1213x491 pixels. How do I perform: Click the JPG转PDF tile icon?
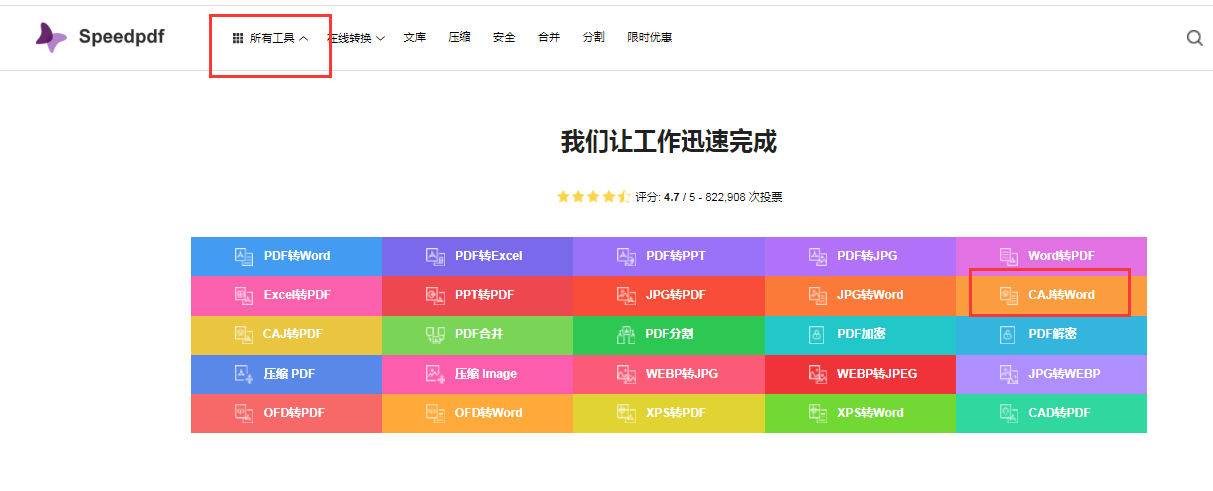627,295
